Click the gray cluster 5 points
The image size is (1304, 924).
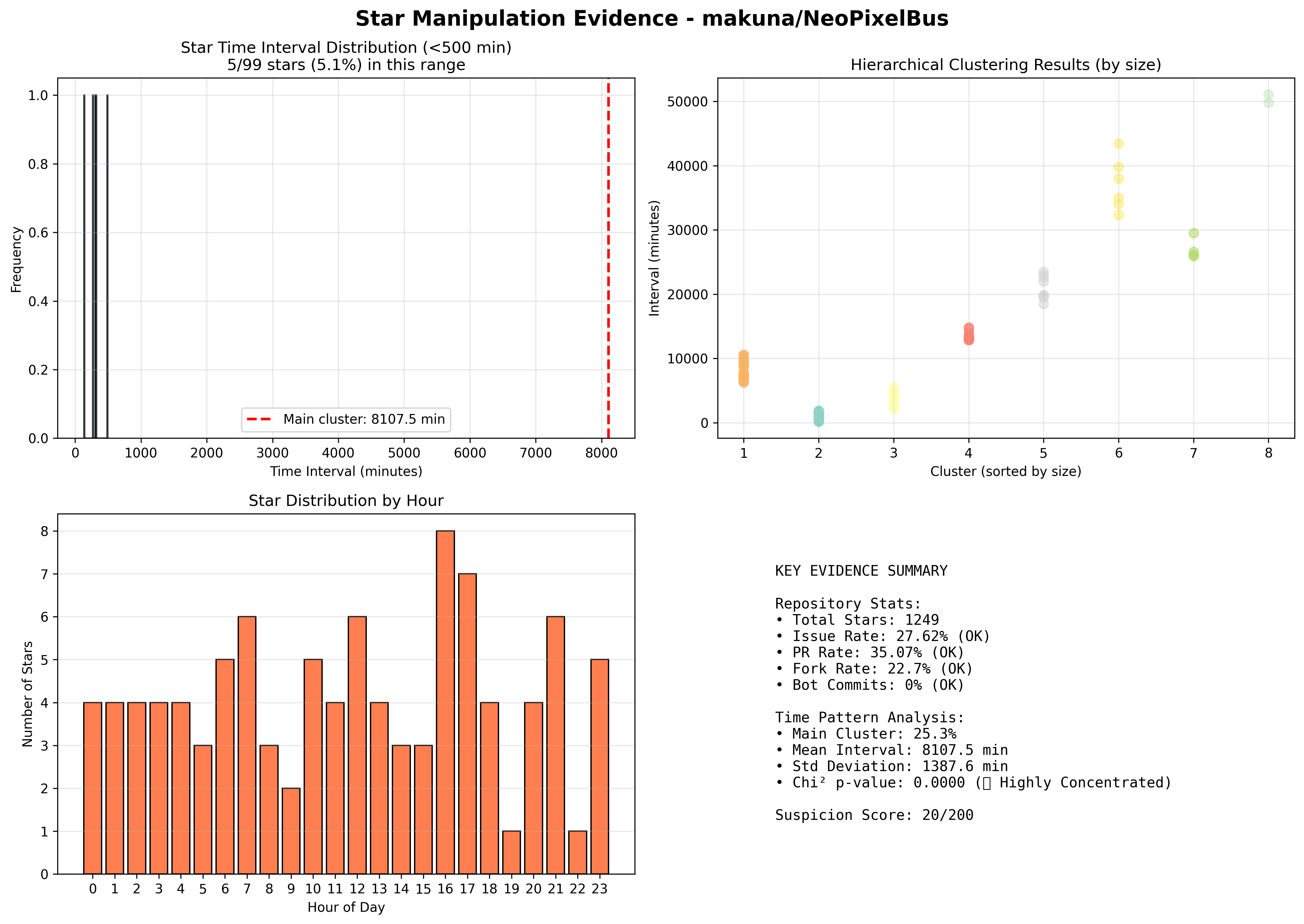pyautogui.click(x=1043, y=289)
